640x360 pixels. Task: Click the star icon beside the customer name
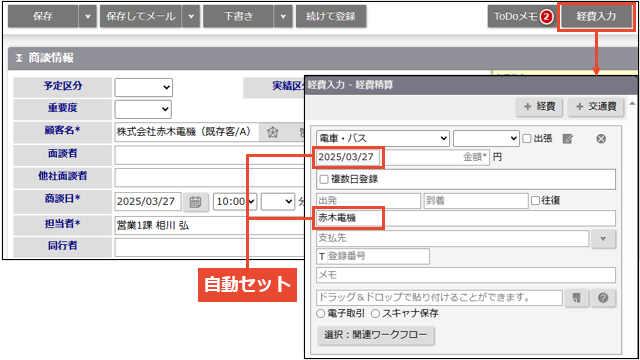coord(273,132)
